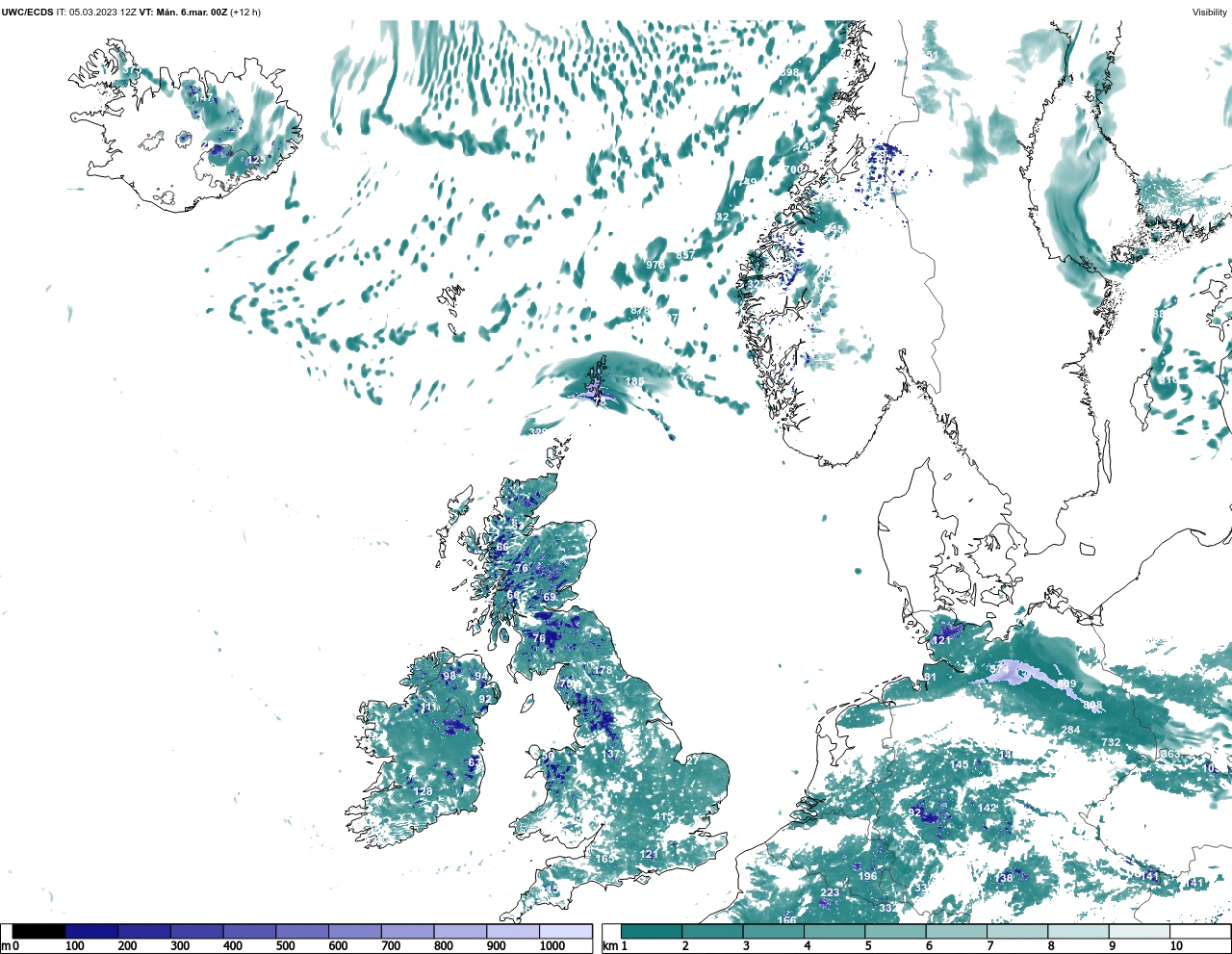Click the '973' visibility value on the map
The width and height of the screenshot is (1232, 954).
pos(655,265)
